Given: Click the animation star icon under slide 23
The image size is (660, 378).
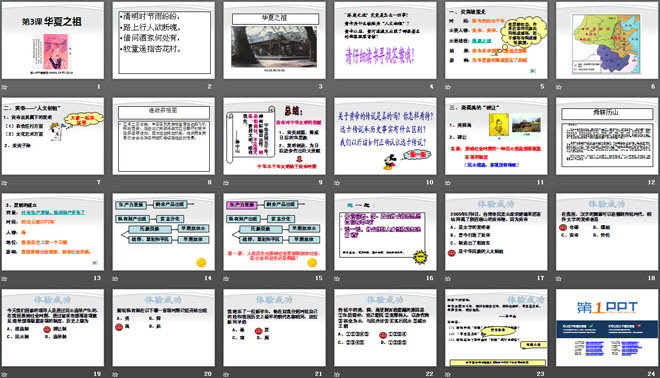Looking at the screenshot, I should pos(448,374).
